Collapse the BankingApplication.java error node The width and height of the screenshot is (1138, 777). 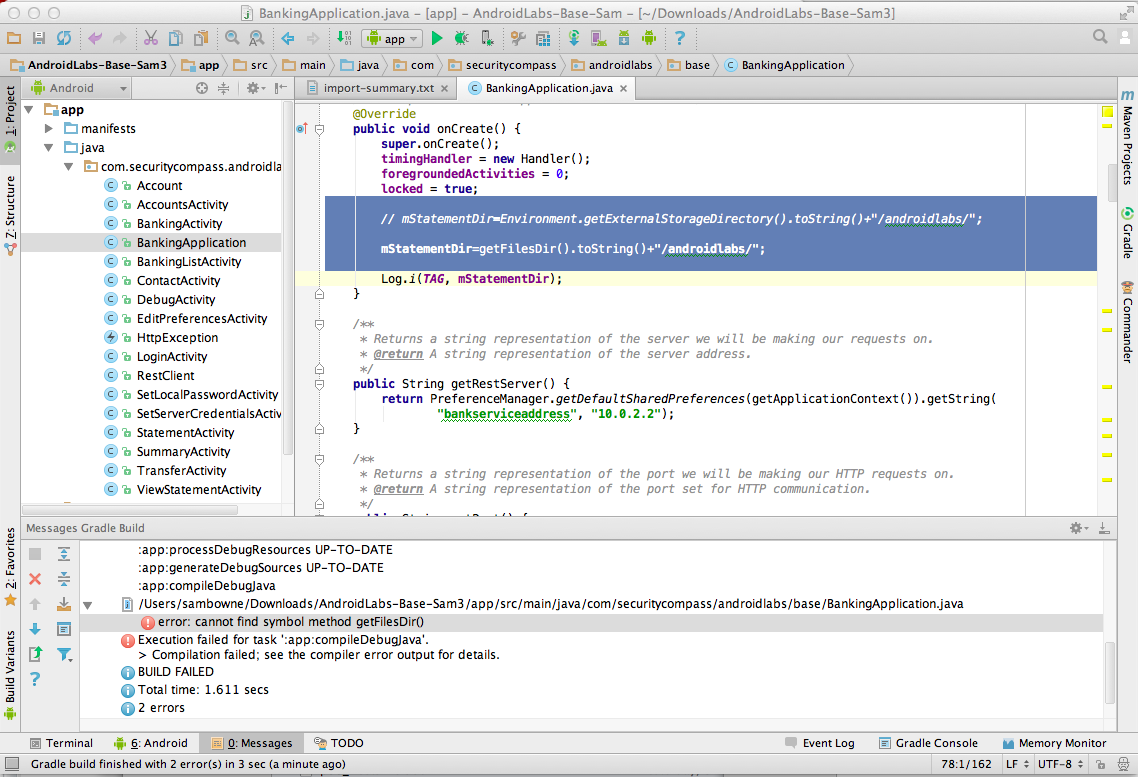(88, 604)
